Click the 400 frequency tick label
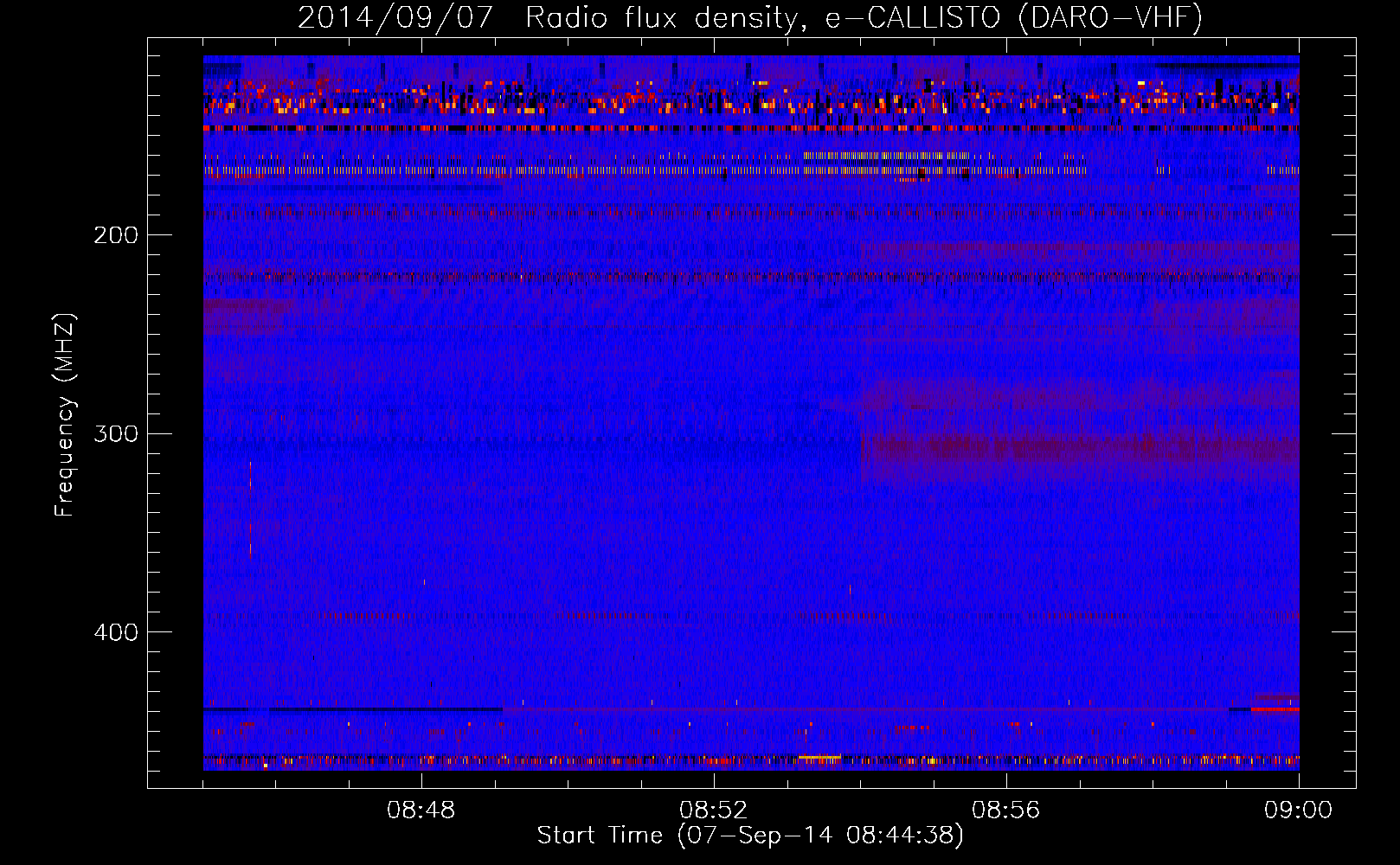 pos(116,632)
